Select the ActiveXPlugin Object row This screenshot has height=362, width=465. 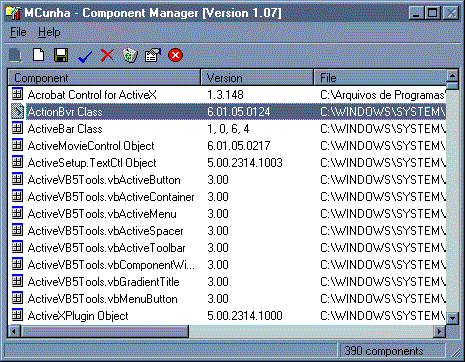pos(227,316)
